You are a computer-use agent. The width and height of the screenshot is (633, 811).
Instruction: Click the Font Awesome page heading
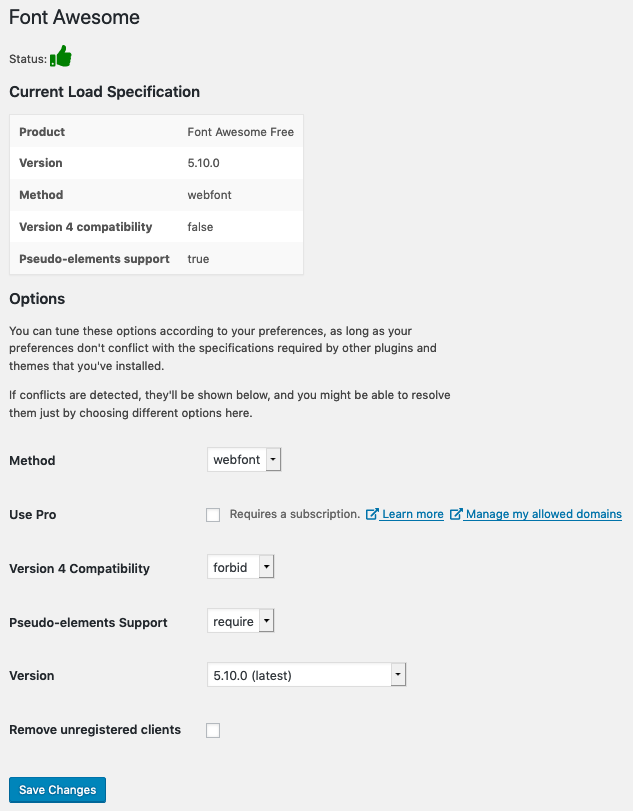click(x=74, y=17)
